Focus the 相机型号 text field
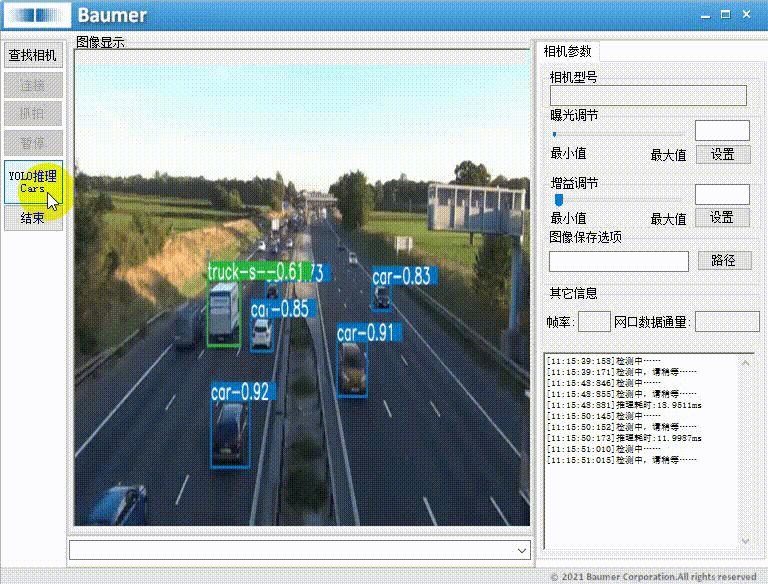Image resolution: width=768 pixels, height=584 pixels. [x=648, y=96]
